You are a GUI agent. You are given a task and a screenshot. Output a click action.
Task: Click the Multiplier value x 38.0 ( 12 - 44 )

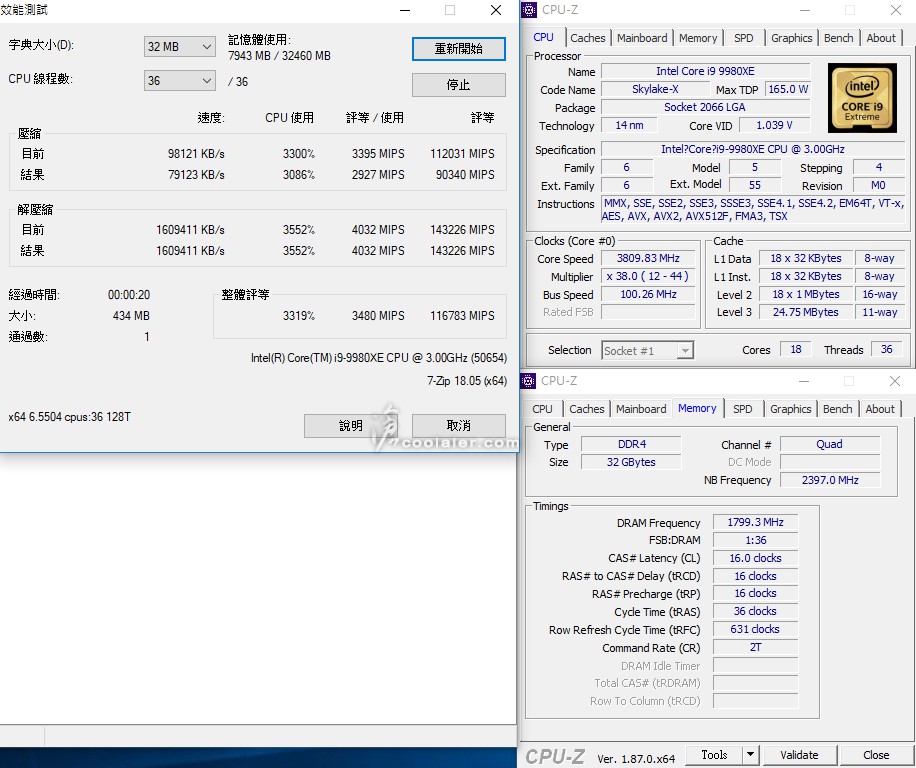pyautogui.click(x=648, y=276)
